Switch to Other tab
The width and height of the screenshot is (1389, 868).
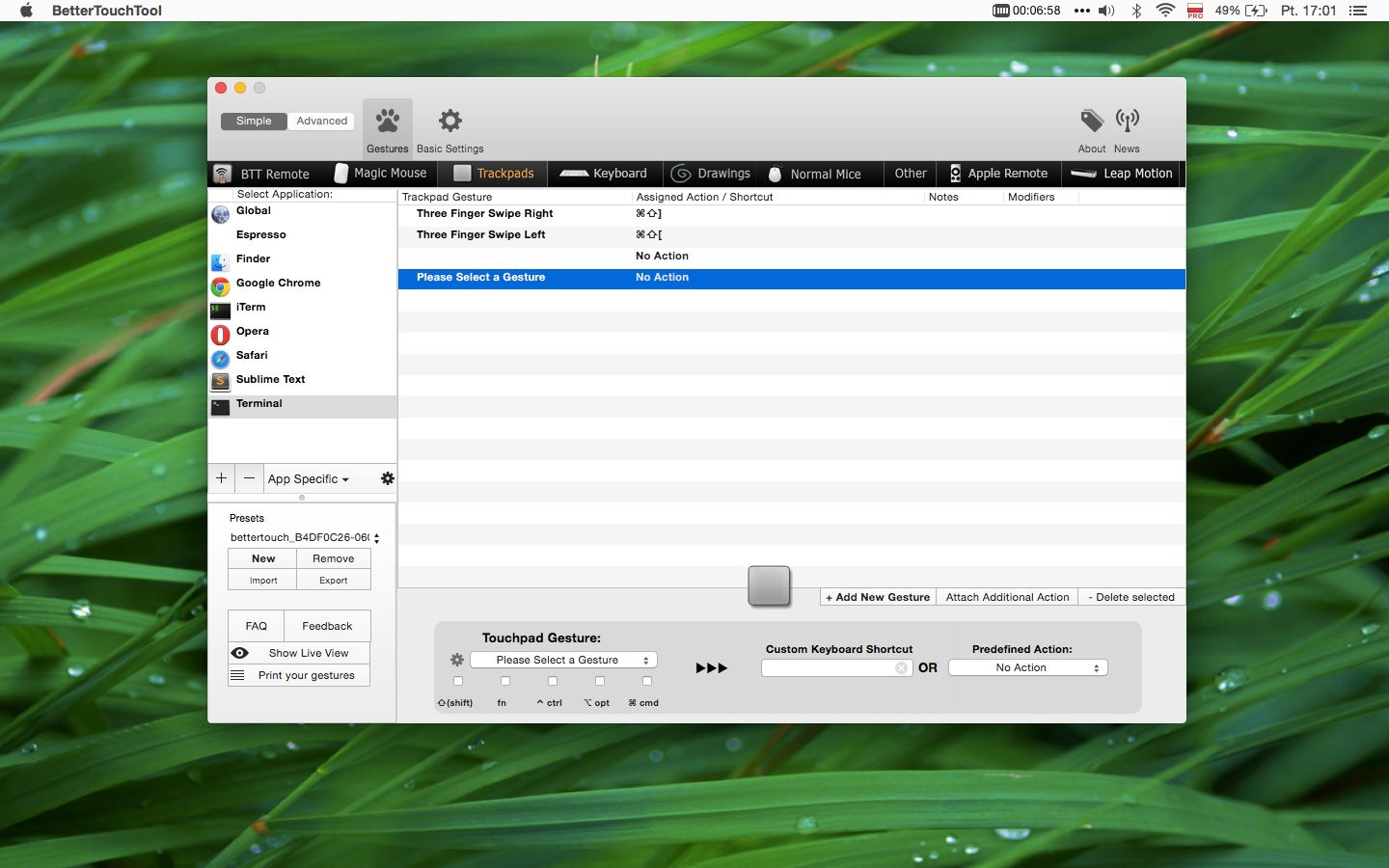(x=911, y=174)
